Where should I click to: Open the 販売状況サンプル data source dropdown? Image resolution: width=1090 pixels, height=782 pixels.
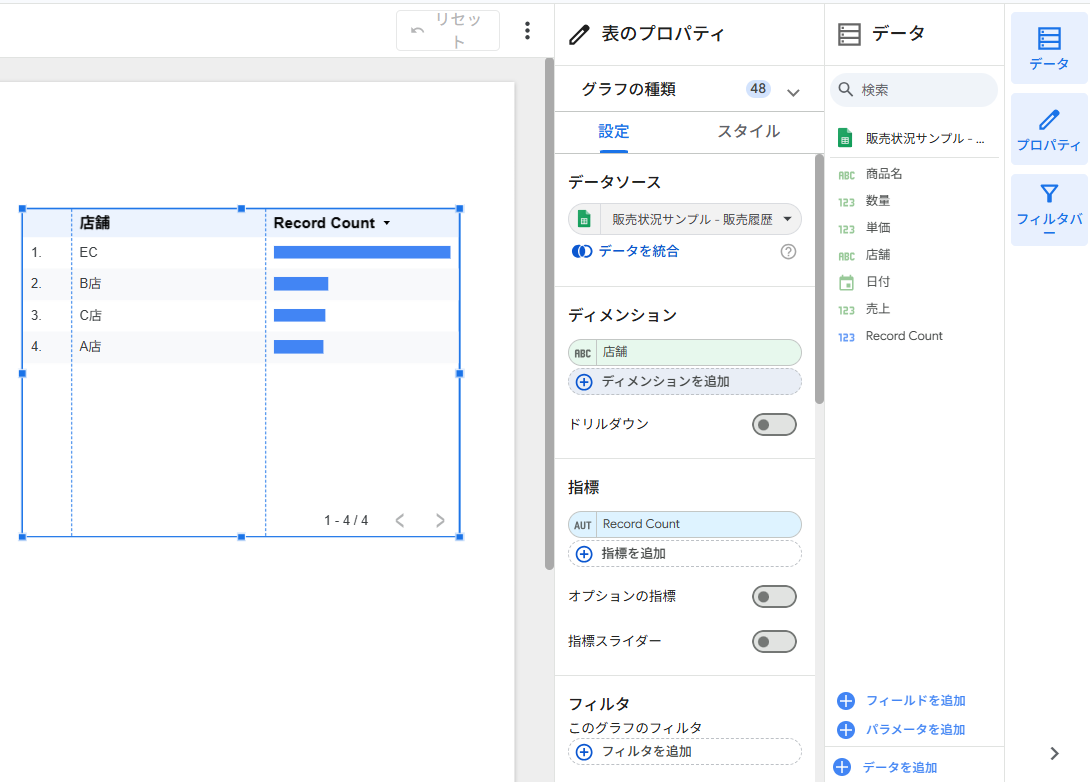[685, 220]
